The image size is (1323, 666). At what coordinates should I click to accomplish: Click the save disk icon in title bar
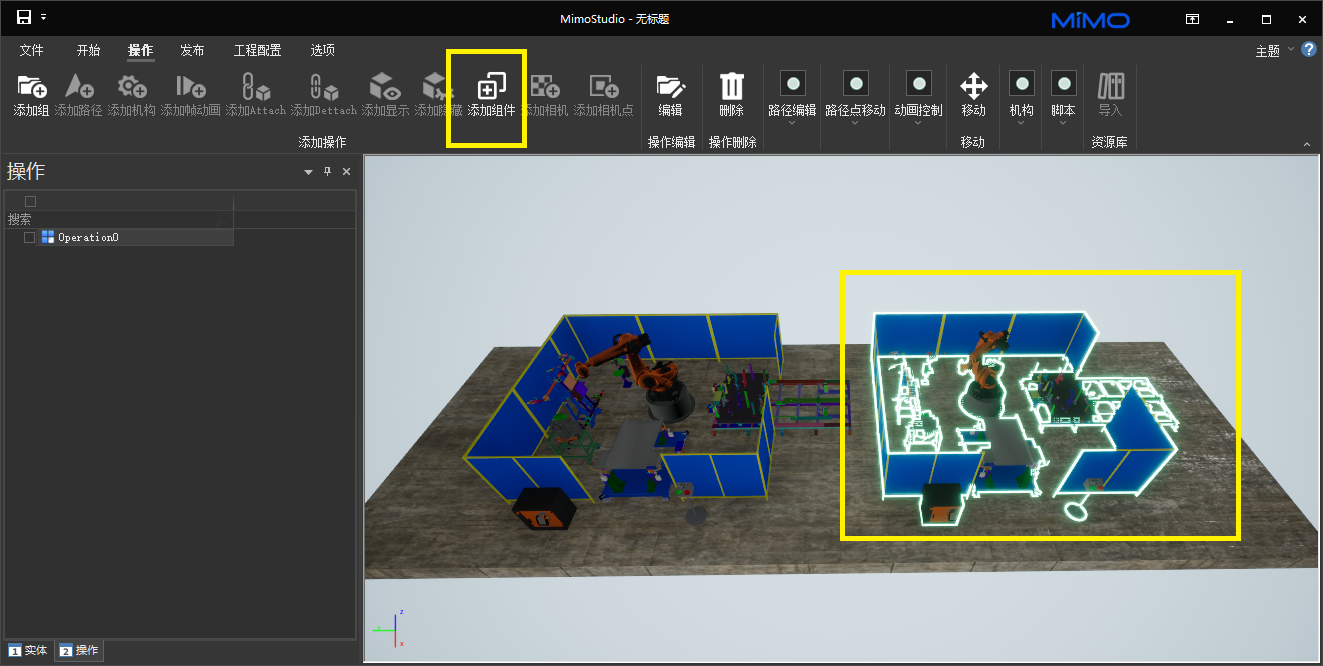point(24,18)
